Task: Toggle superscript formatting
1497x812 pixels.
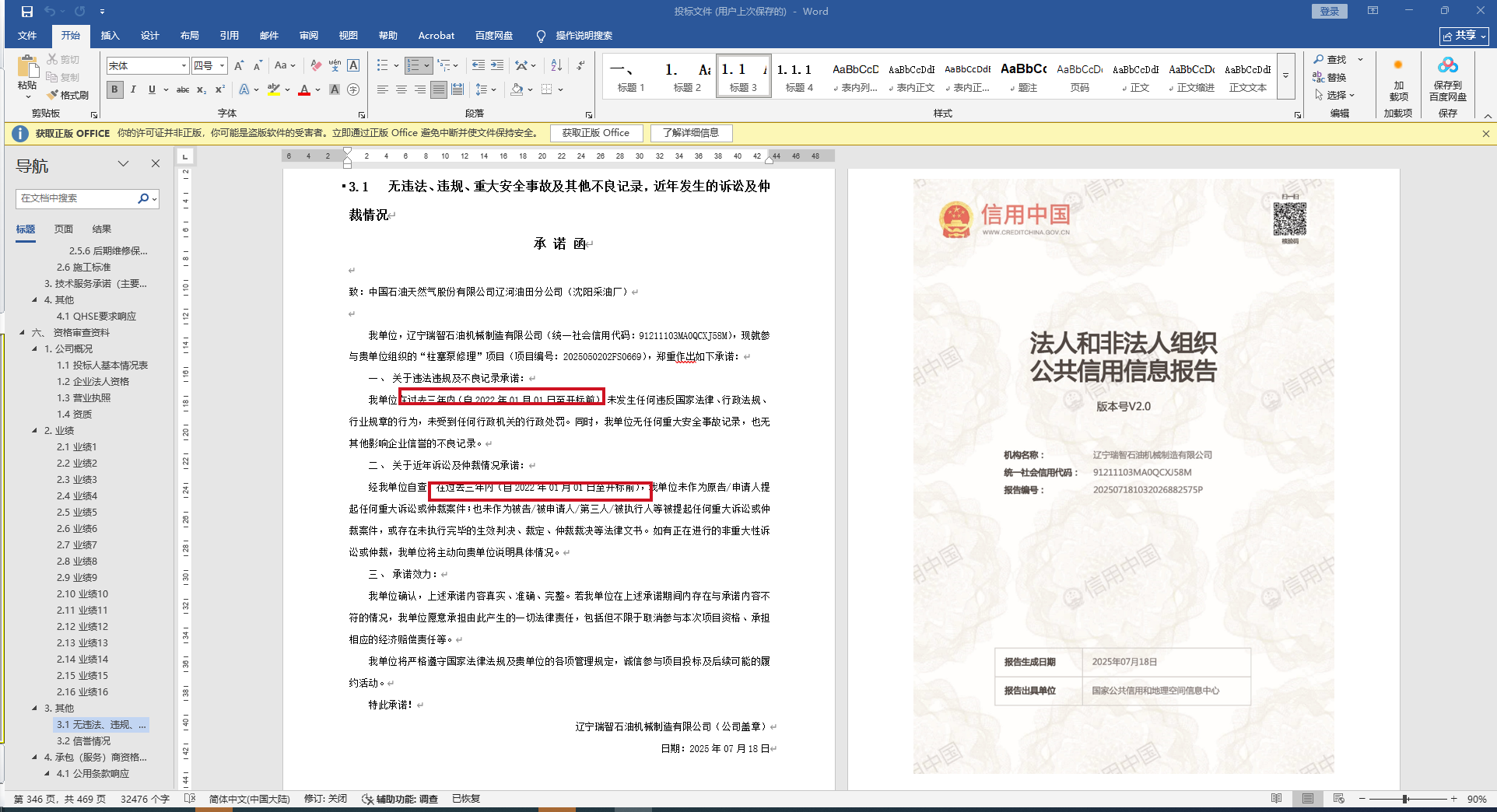Action: [220, 89]
